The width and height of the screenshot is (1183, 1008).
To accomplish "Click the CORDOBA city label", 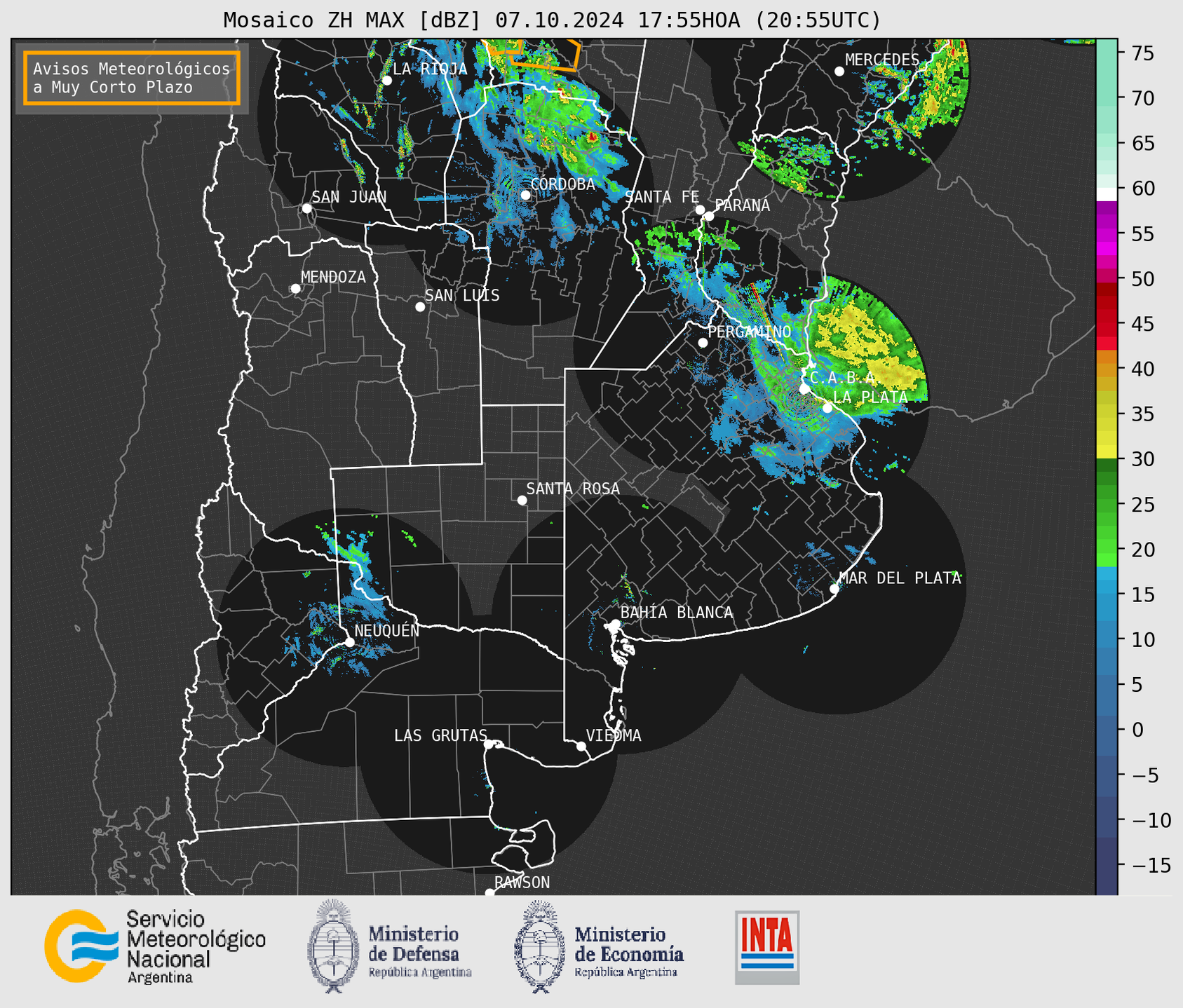I will click(562, 184).
